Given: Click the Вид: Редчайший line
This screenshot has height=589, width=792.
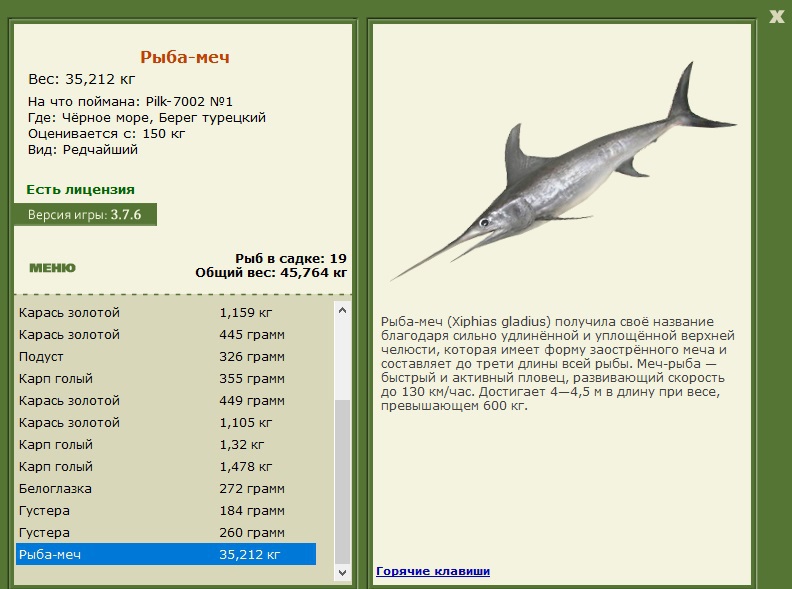Looking at the screenshot, I should click(83, 150).
